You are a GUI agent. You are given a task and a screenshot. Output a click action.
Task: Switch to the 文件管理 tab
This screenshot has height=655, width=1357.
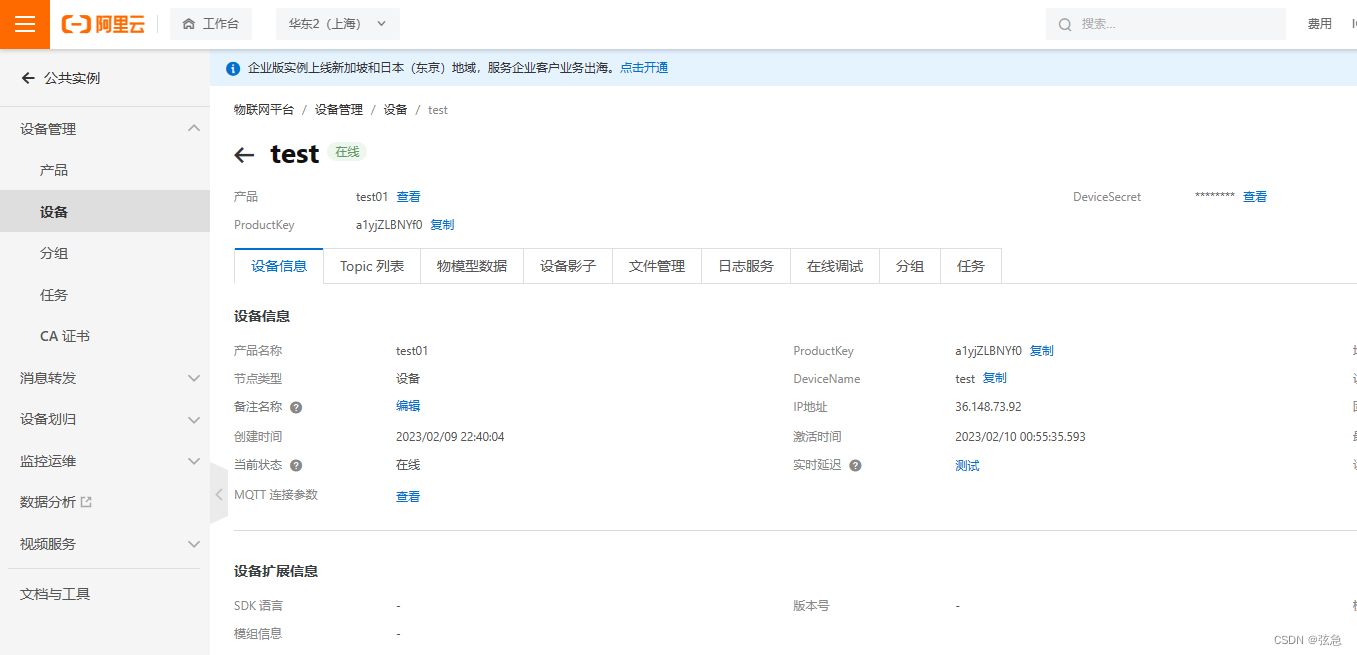pyautogui.click(x=657, y=266)
